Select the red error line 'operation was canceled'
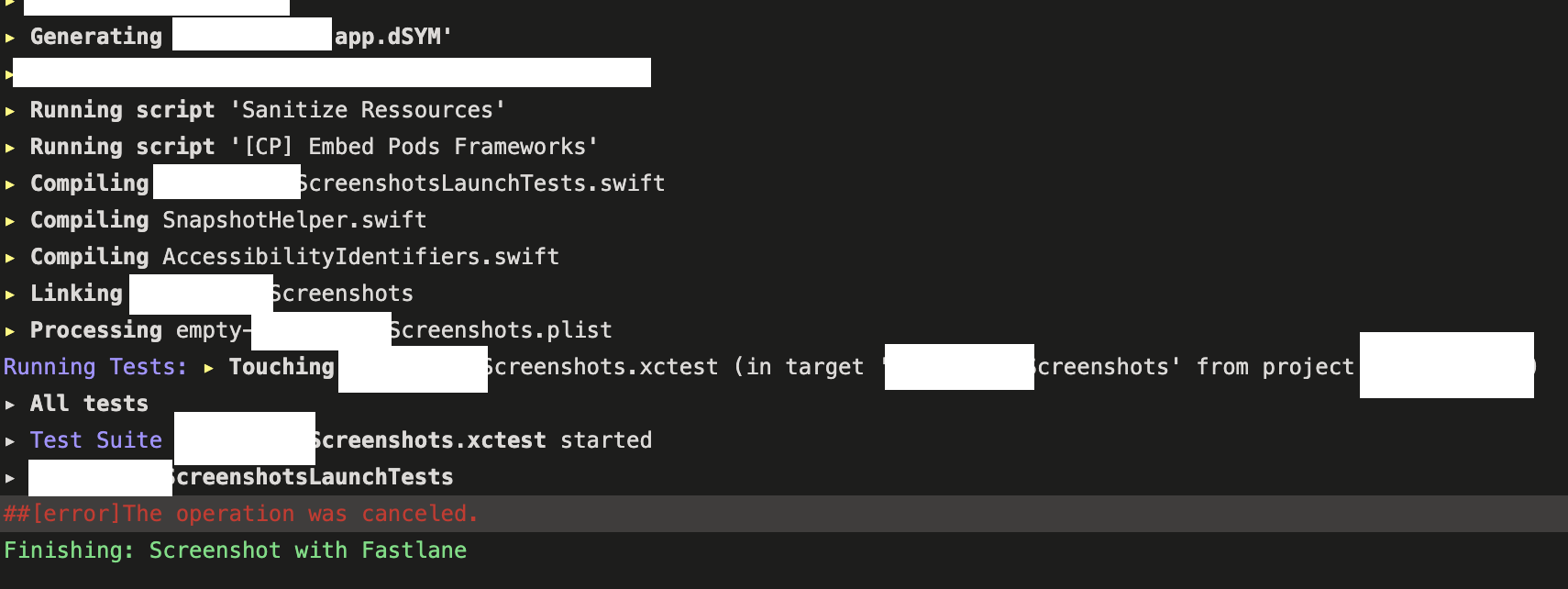 784,514
